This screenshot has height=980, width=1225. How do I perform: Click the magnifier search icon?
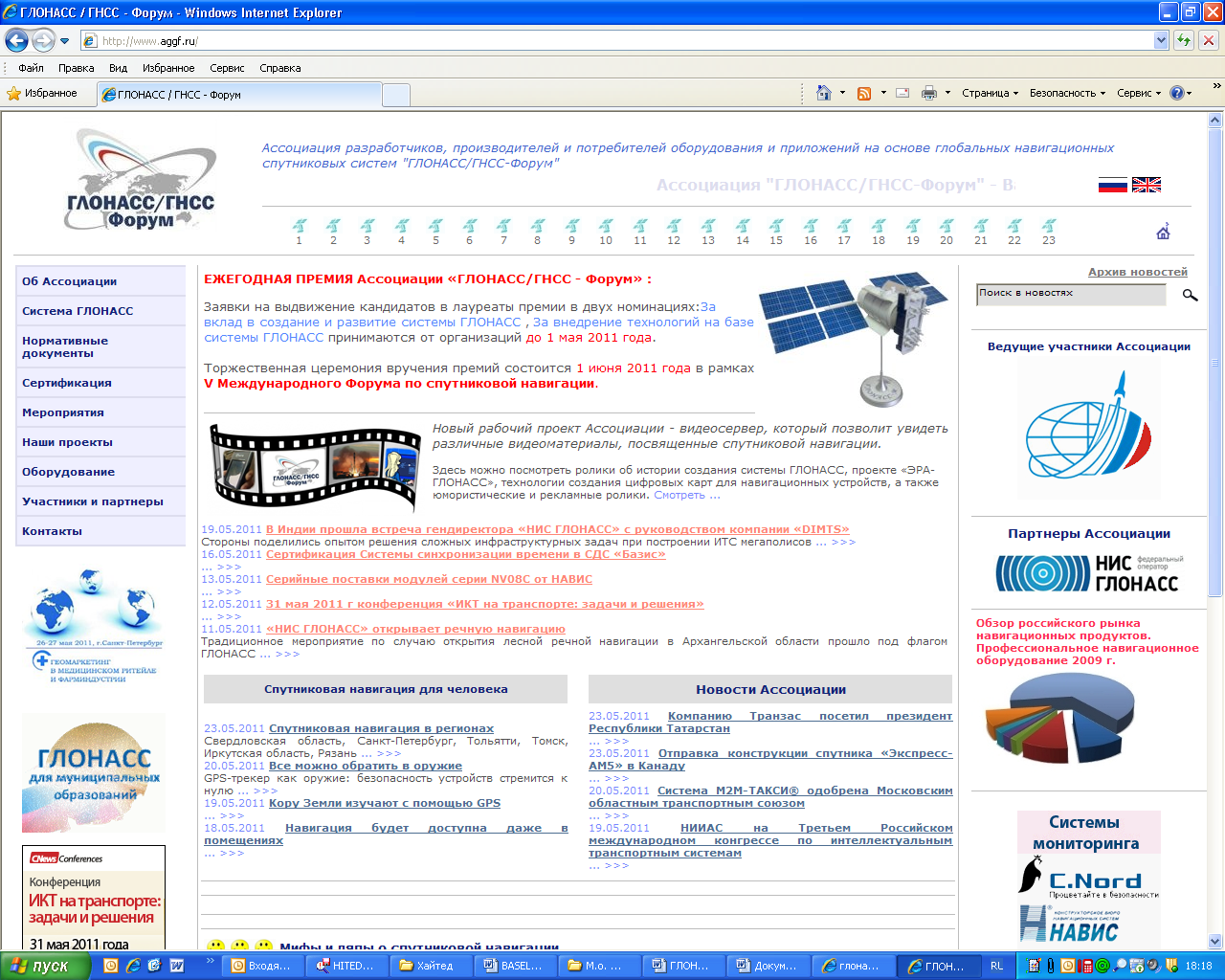[1190, 295]
